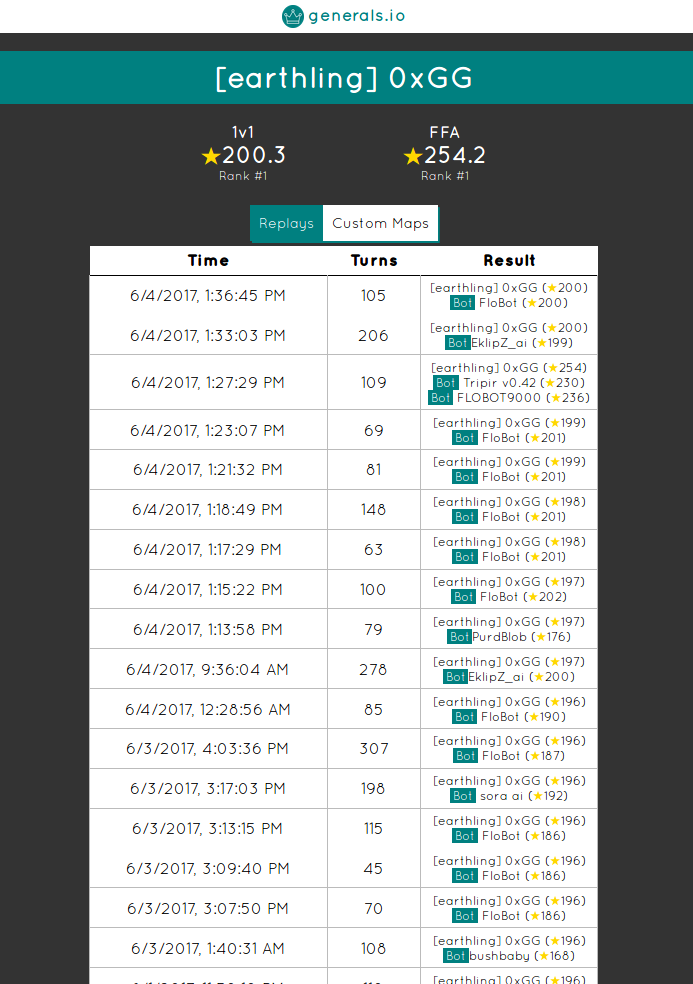Click the Bot badge beside bushbaby

(x=456, y=956)
